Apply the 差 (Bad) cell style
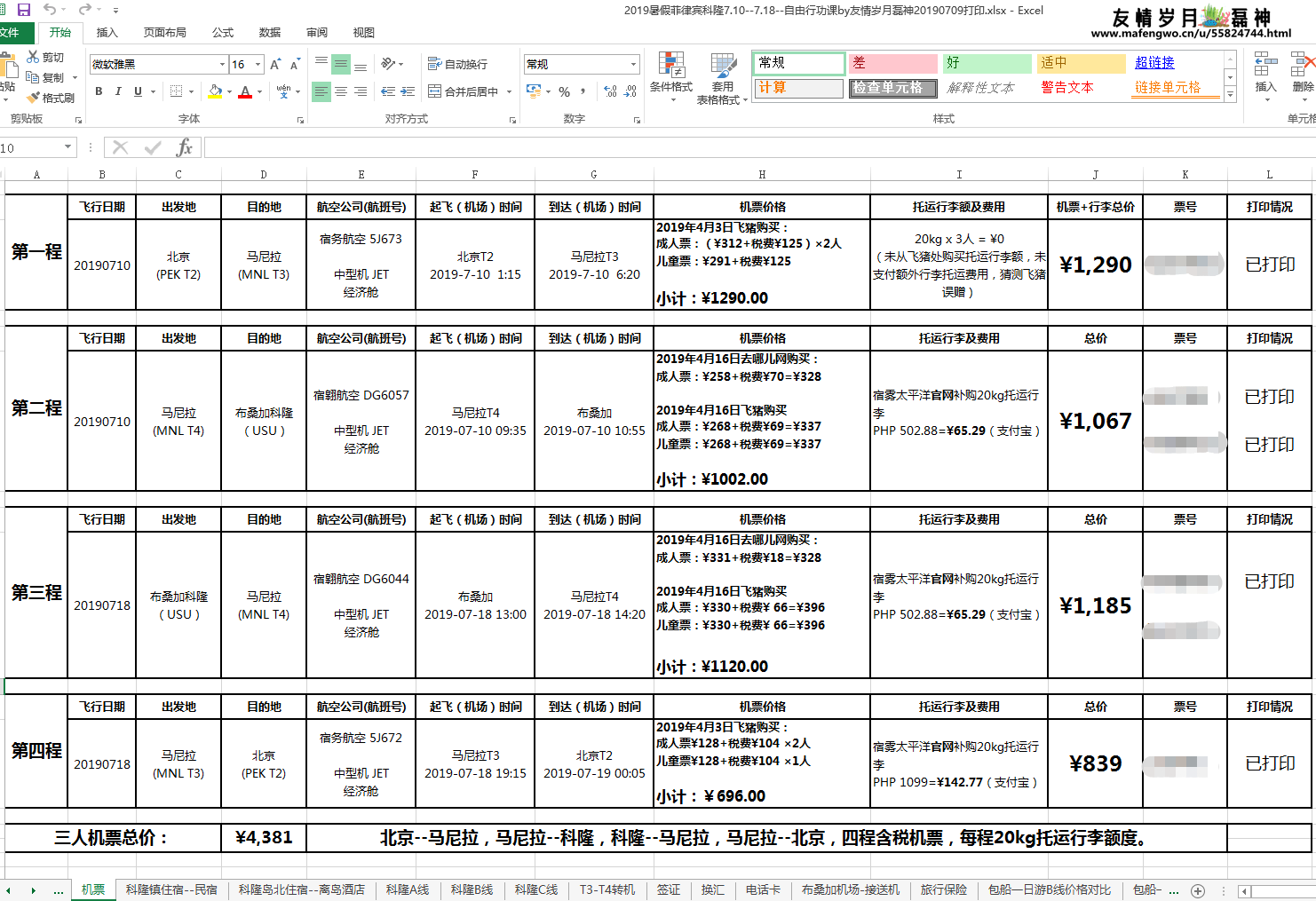Image resolution: width=1316 pixels, height=901 pixels. pos(893,63)
